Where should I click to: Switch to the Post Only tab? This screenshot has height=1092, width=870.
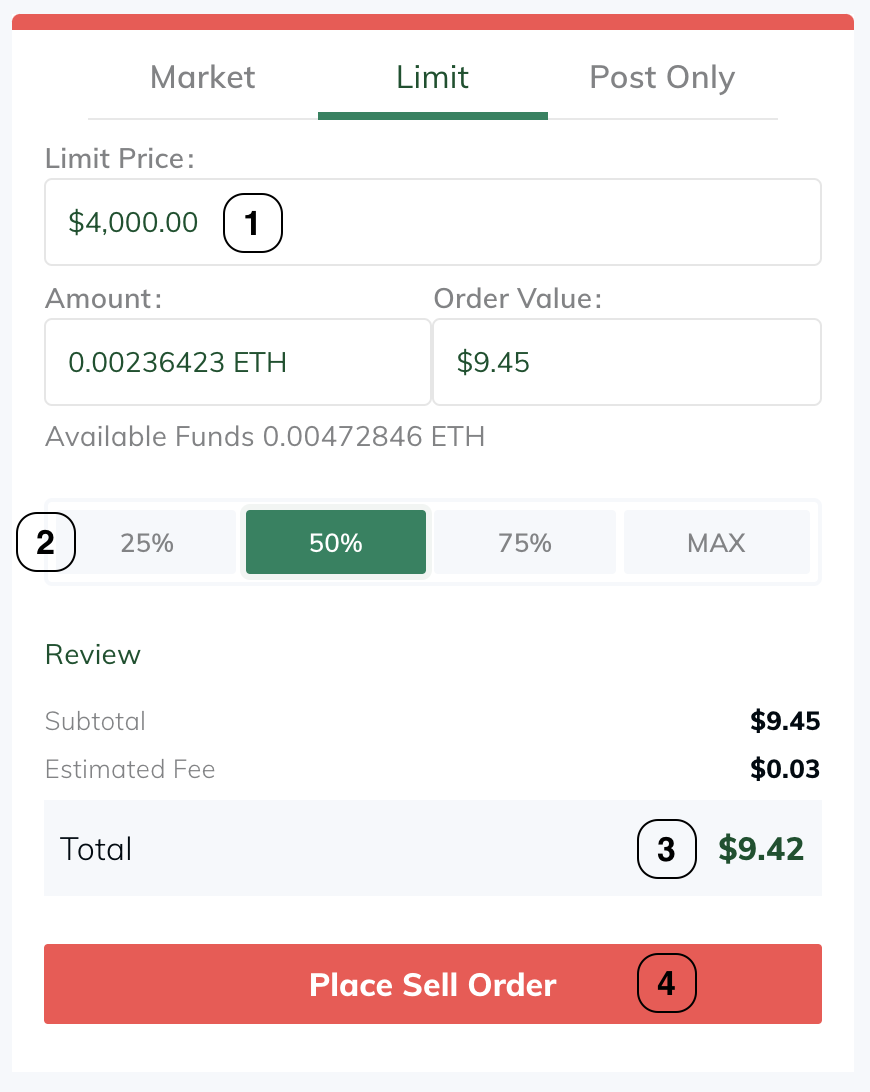(662, 77)
